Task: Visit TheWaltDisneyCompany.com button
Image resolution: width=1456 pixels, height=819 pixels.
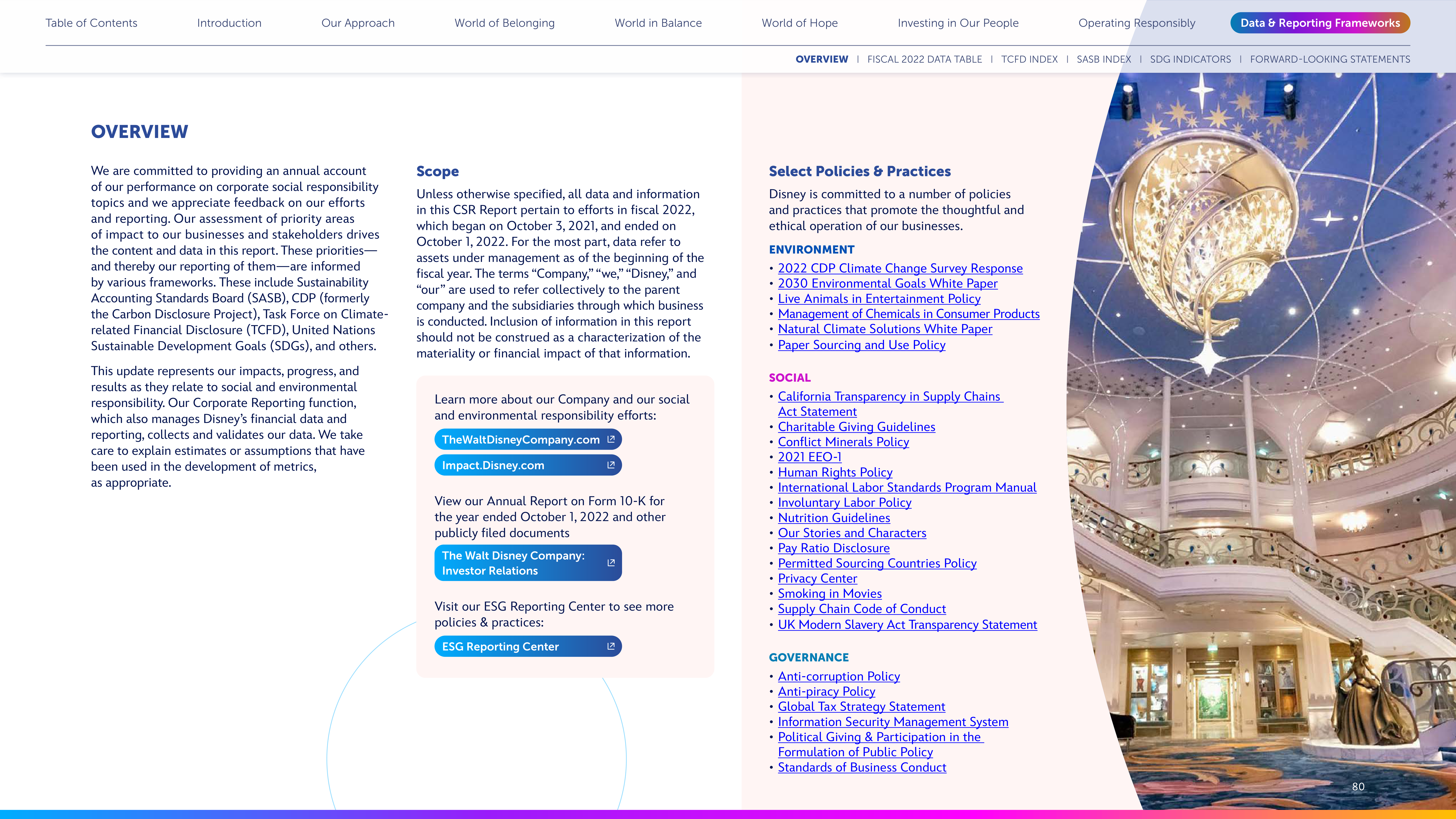Action: click(x=528, y=439)
